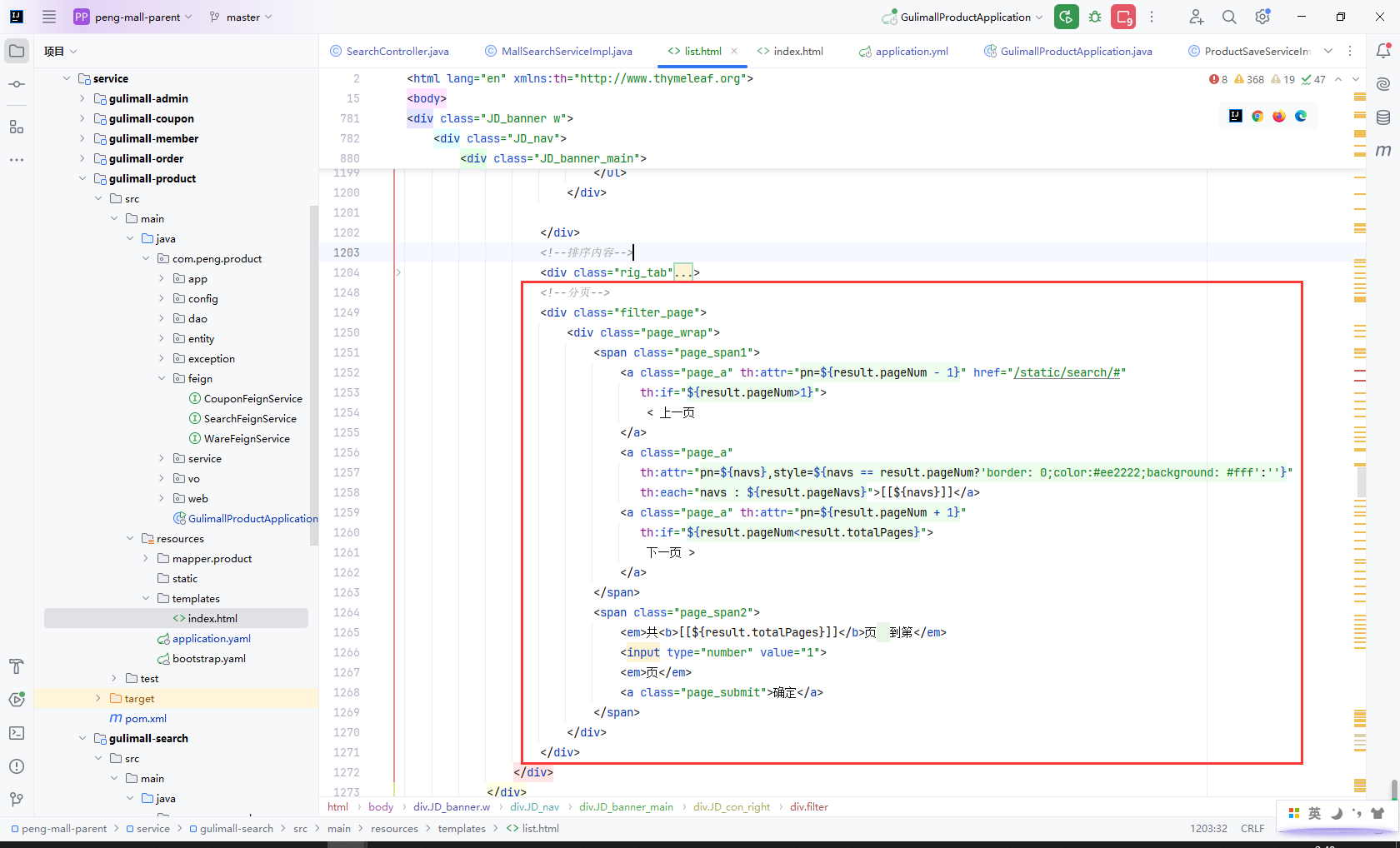
Task: Open the master branch dropdown
Action: click(x=241, y=17)
